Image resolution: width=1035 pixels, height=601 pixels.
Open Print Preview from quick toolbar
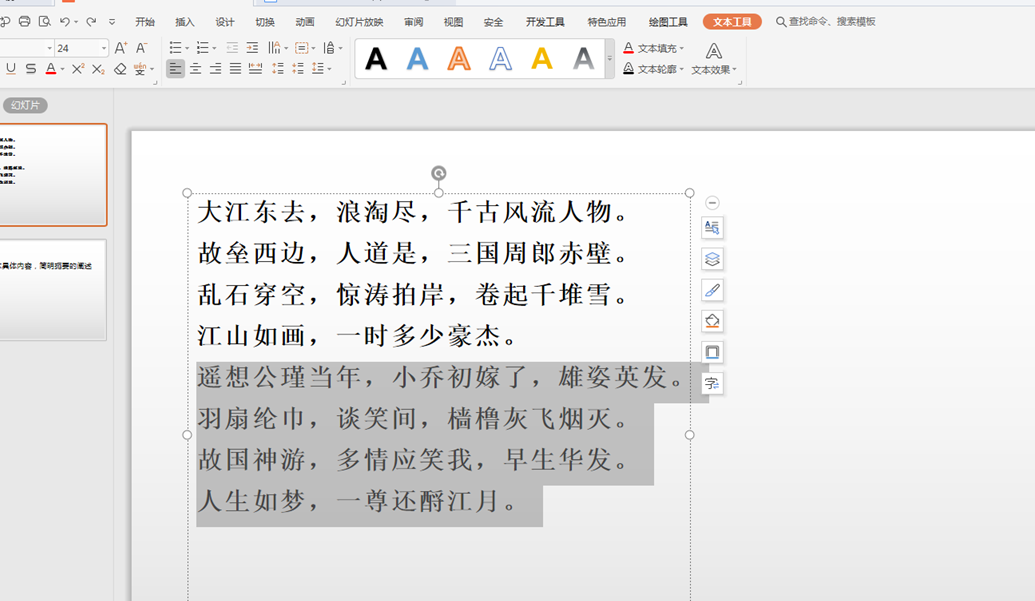point(45,22)
